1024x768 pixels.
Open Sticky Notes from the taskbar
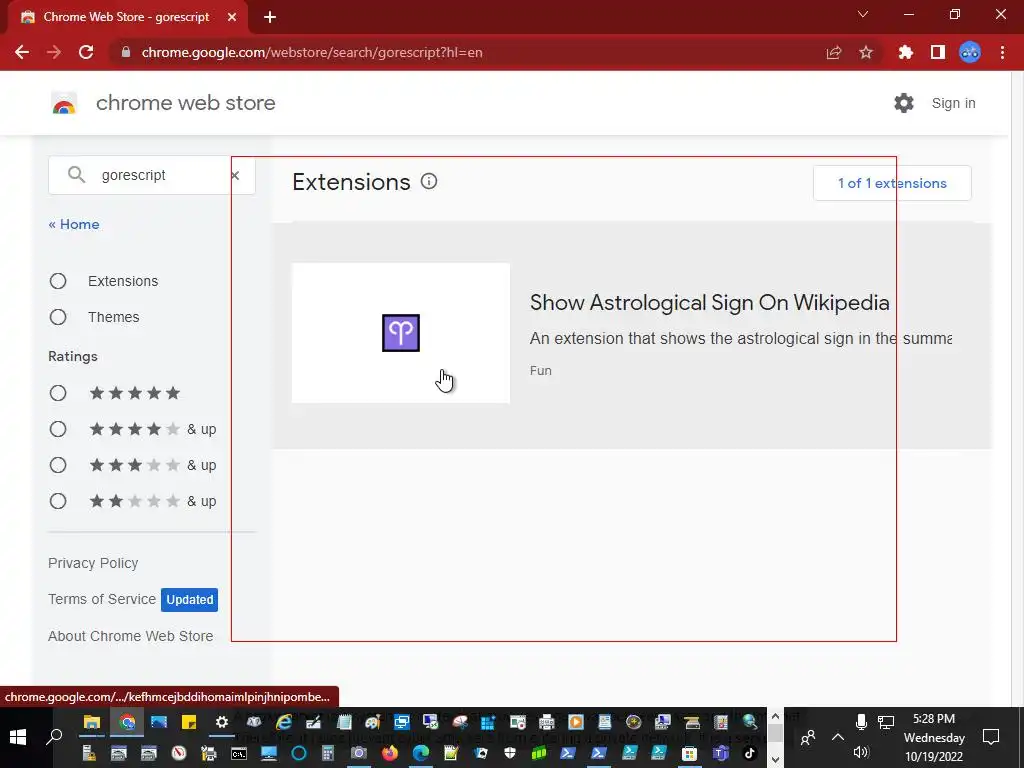point(189,722)
